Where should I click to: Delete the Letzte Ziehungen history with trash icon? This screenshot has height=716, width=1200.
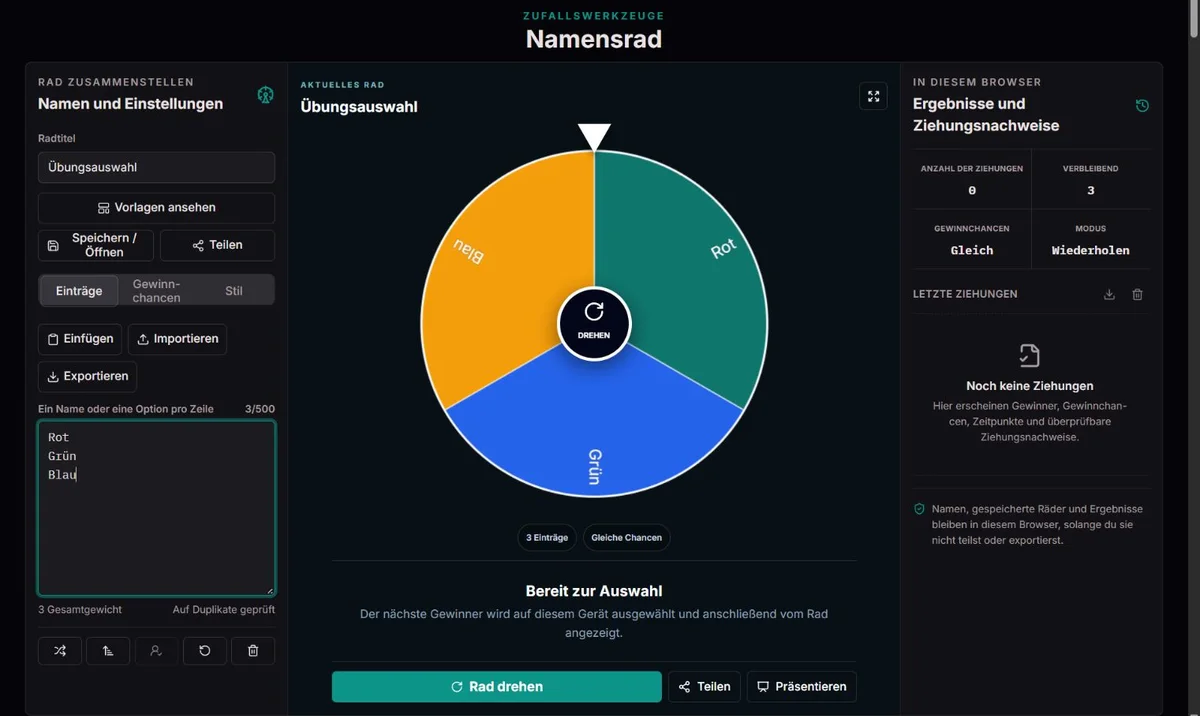tap(1137, 294)
